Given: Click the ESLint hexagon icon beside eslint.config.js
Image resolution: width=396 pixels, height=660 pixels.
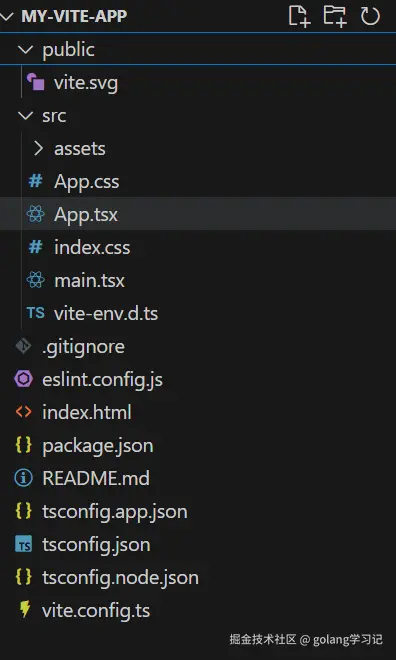Looking at the screenshot, I should (x=24, y=379).
